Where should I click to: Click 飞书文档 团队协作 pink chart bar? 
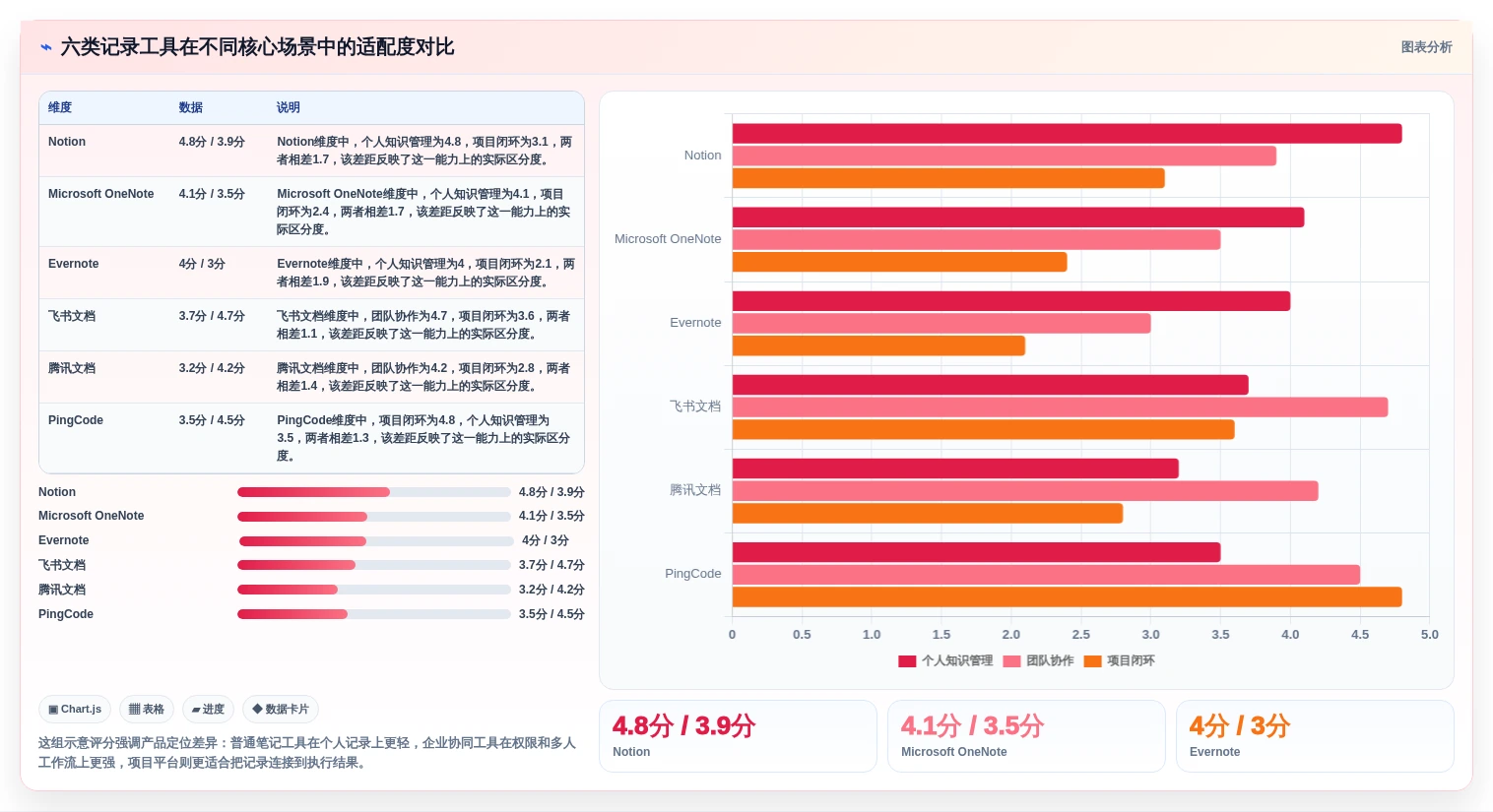tap(1060, 407)
